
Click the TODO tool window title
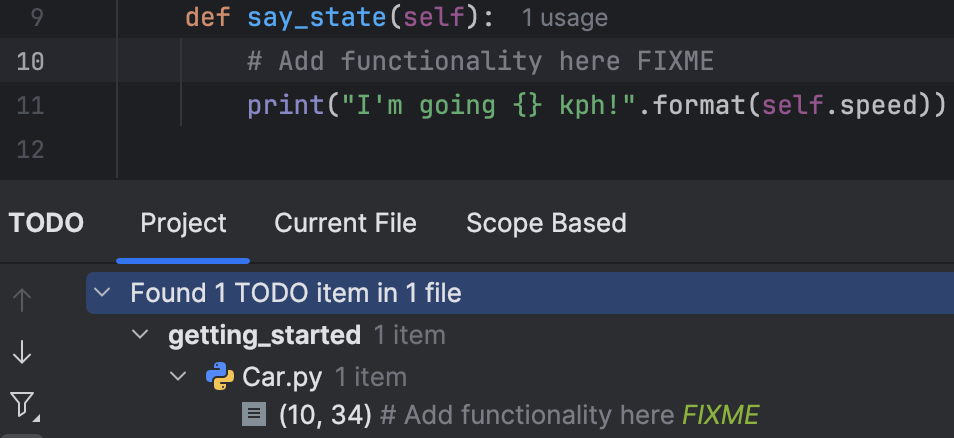click(46, 222)
